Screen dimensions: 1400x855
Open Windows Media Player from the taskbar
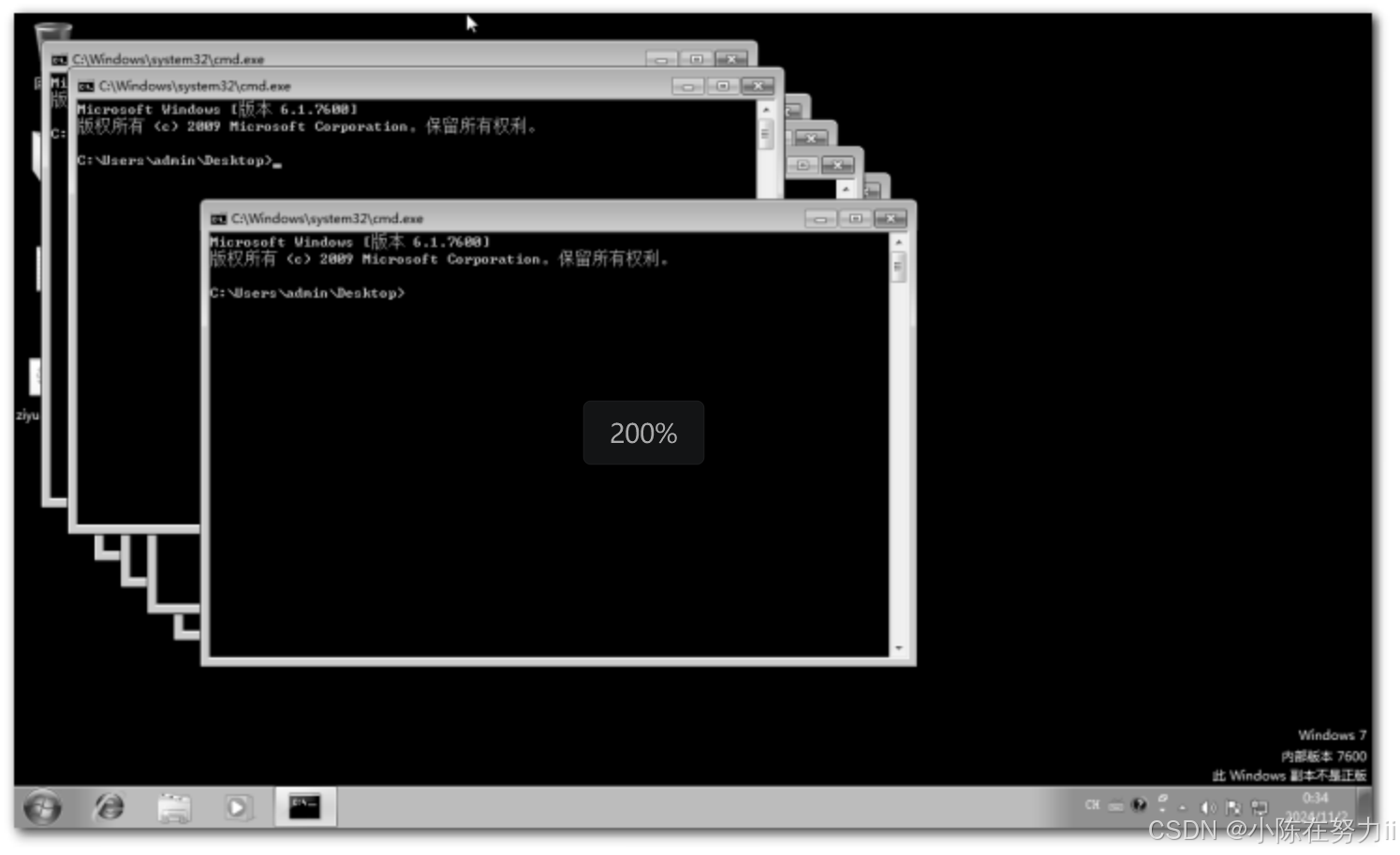pos(238,807)
